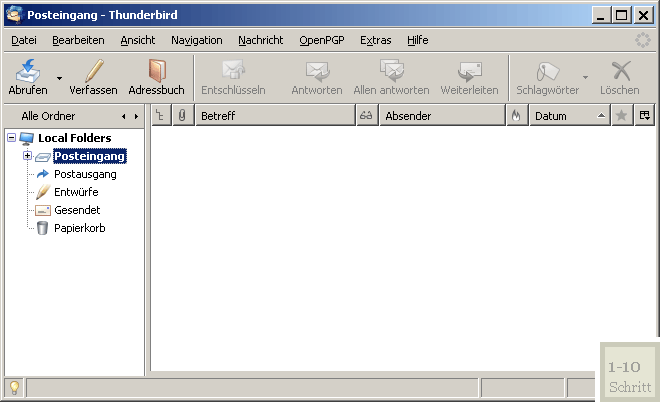Click the Thunderbird title bar icon

coord(14,15)
